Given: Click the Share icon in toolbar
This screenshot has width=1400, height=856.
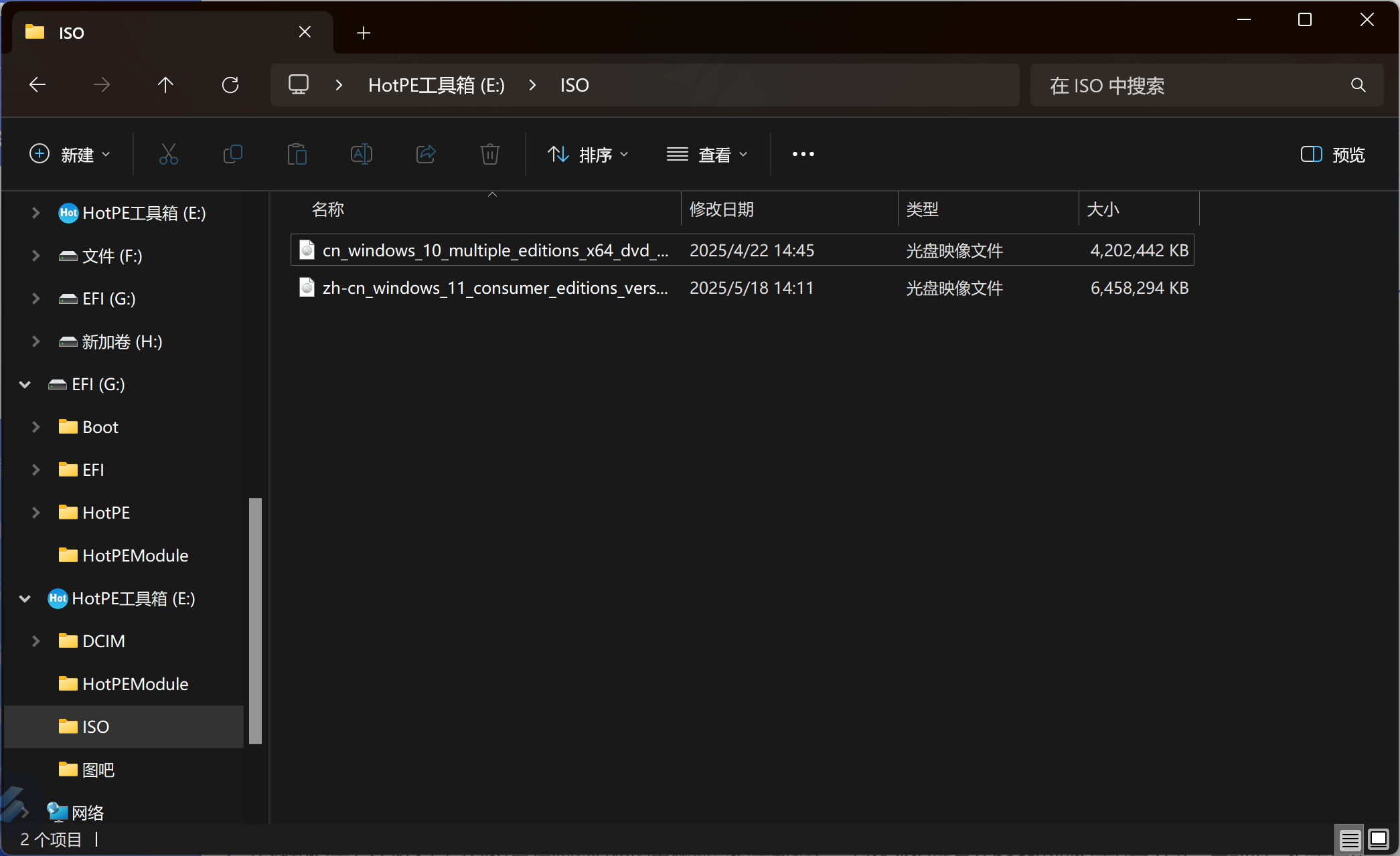Looking at the screenshot, I should pyautogui.click(x=426, y=155).
